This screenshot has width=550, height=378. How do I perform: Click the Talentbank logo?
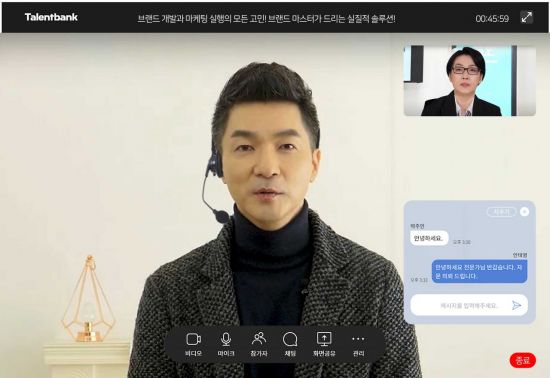[51, 17]
